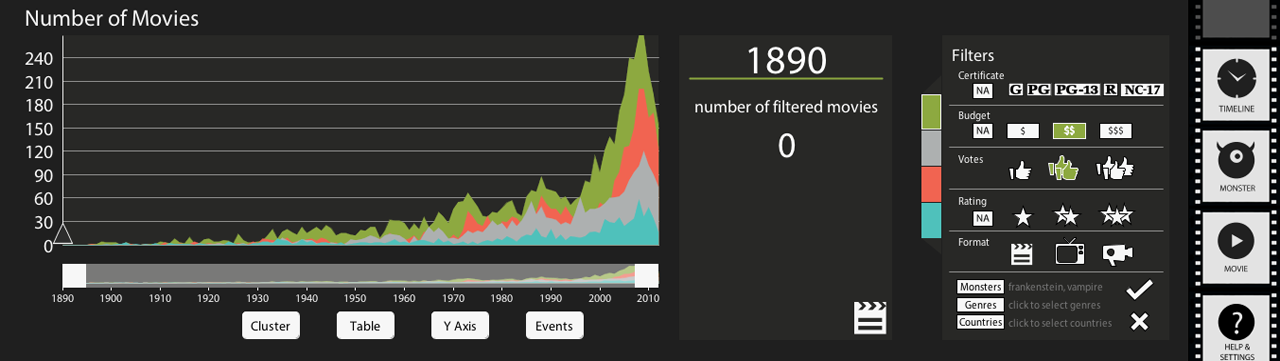Filter rating by two stars
1280x361 pixels.
coord(1066,215)
